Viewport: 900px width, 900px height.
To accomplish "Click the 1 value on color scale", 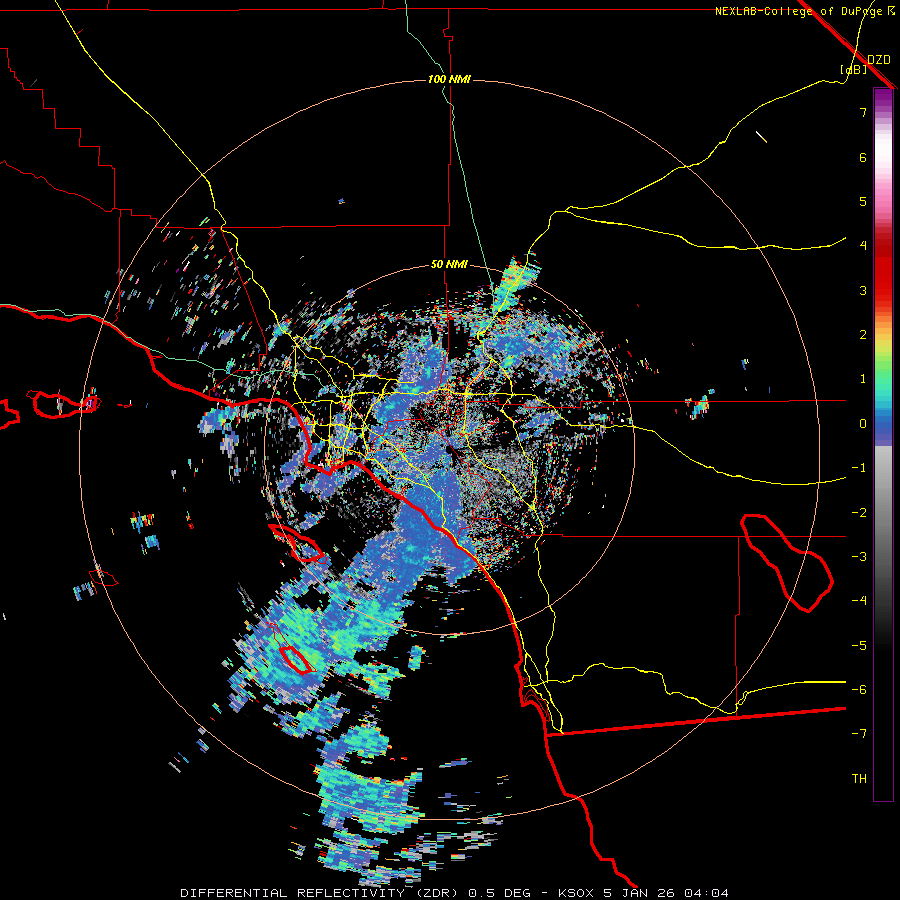I will [x=863, y=379].
